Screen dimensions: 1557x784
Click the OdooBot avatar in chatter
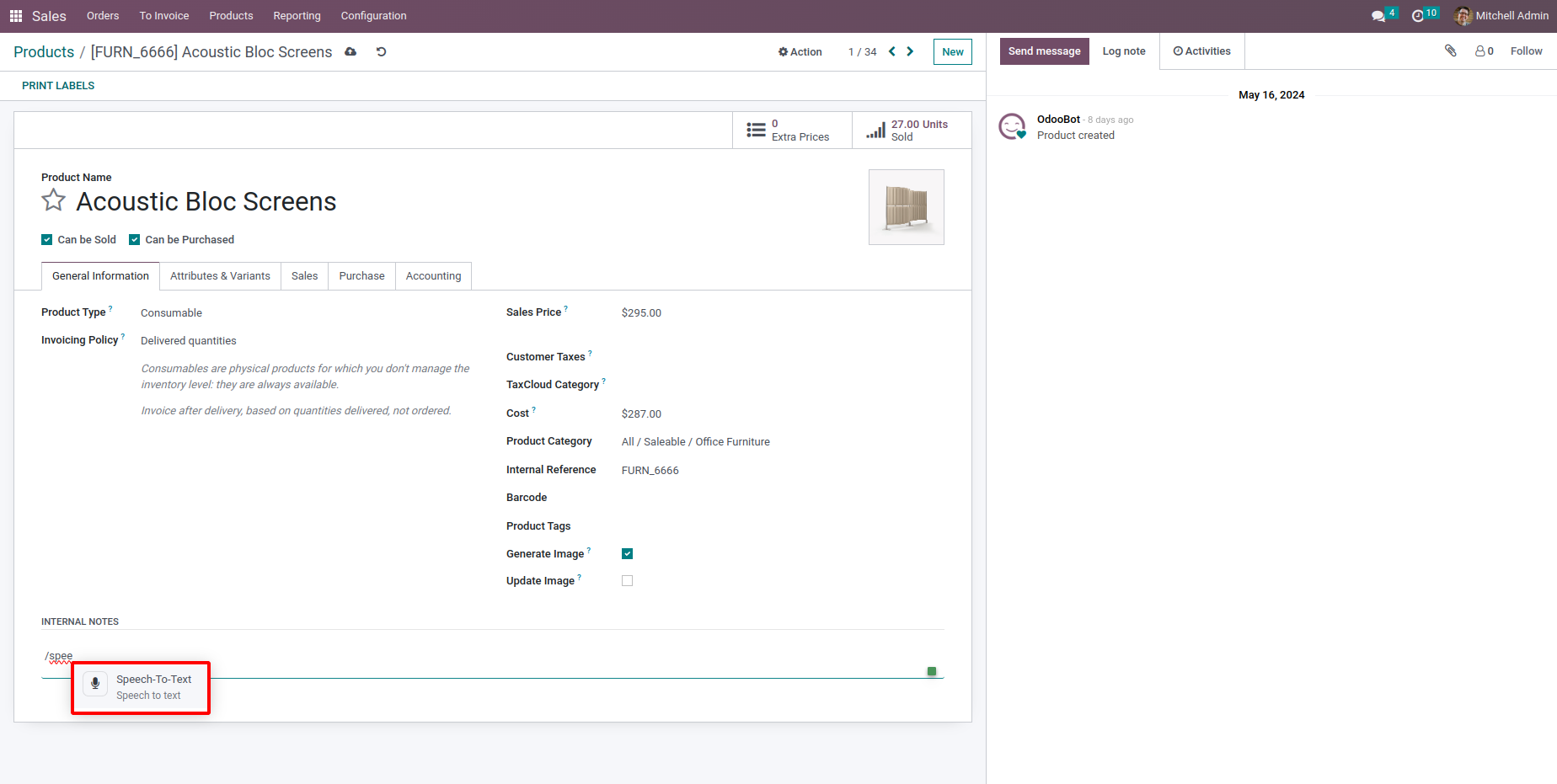pos(1012,126)
